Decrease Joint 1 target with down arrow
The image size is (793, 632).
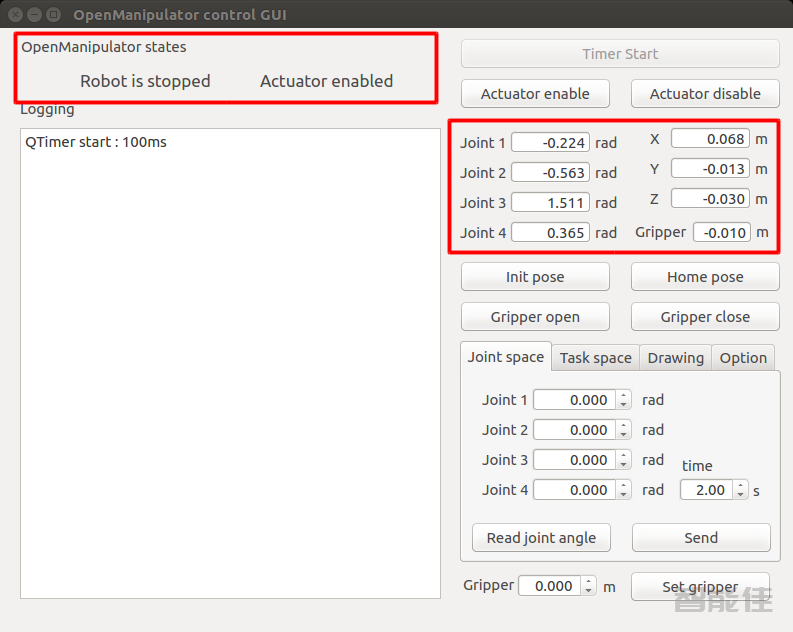624,404
